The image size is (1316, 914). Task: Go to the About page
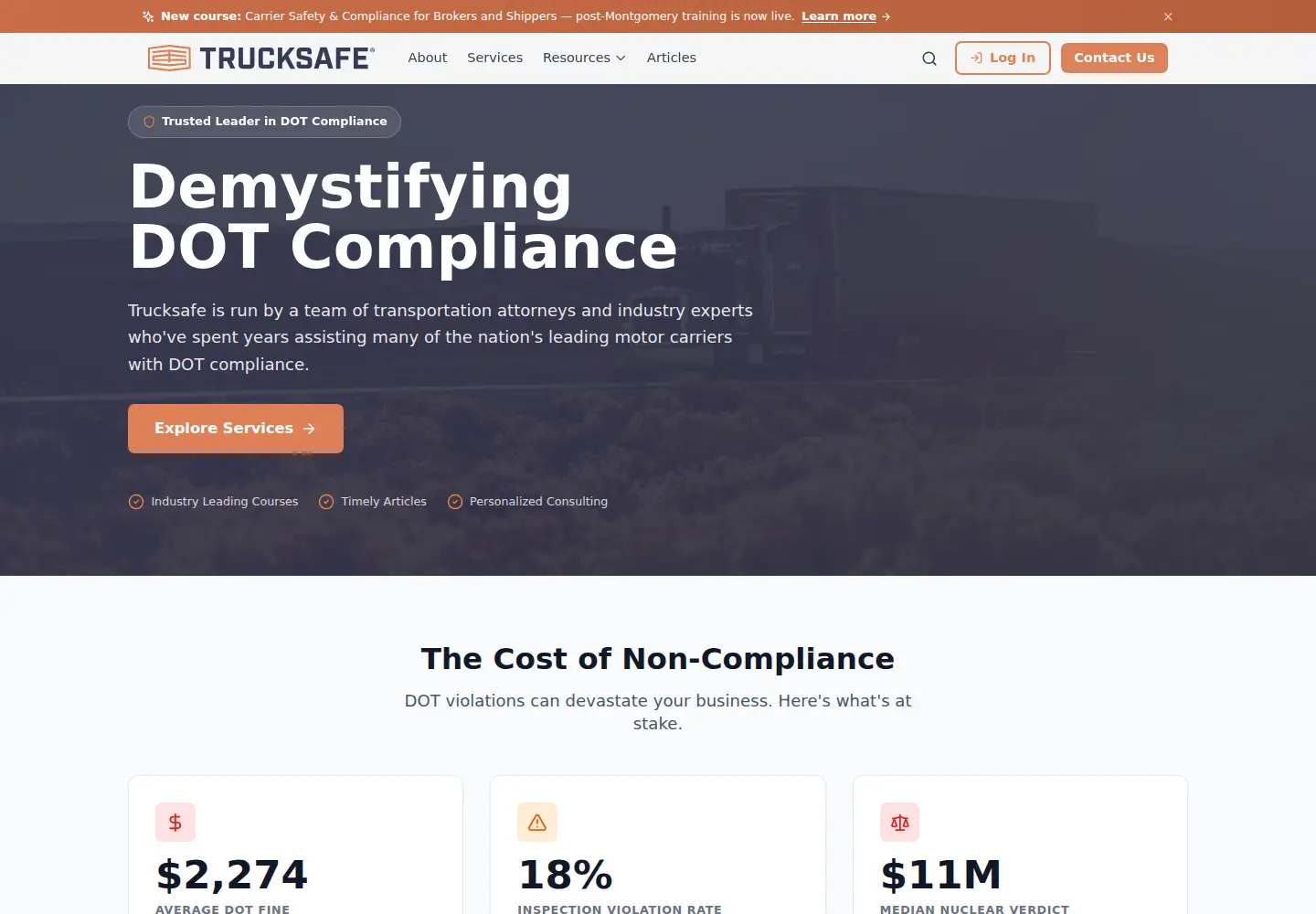tap(428, 58)
